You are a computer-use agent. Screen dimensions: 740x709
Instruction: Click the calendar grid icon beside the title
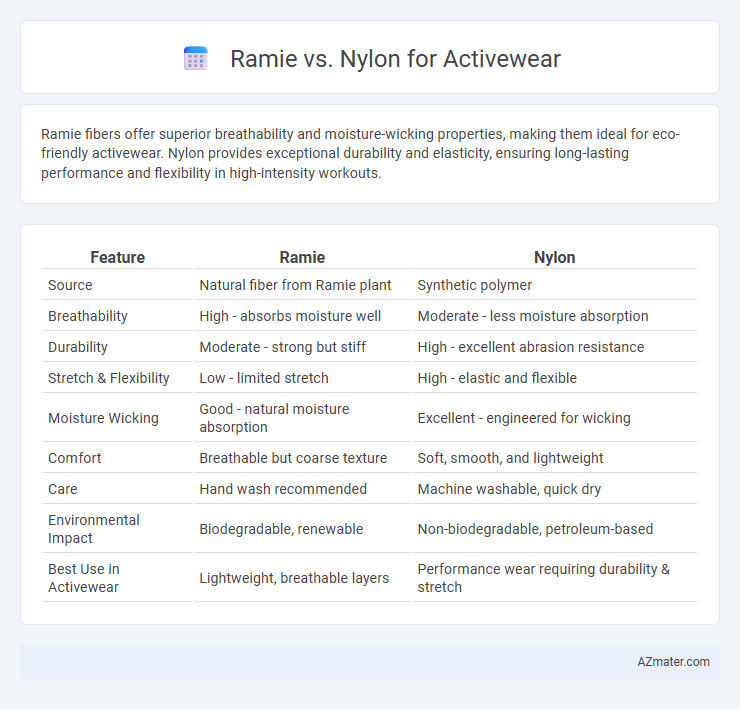(x=195, y=59)
